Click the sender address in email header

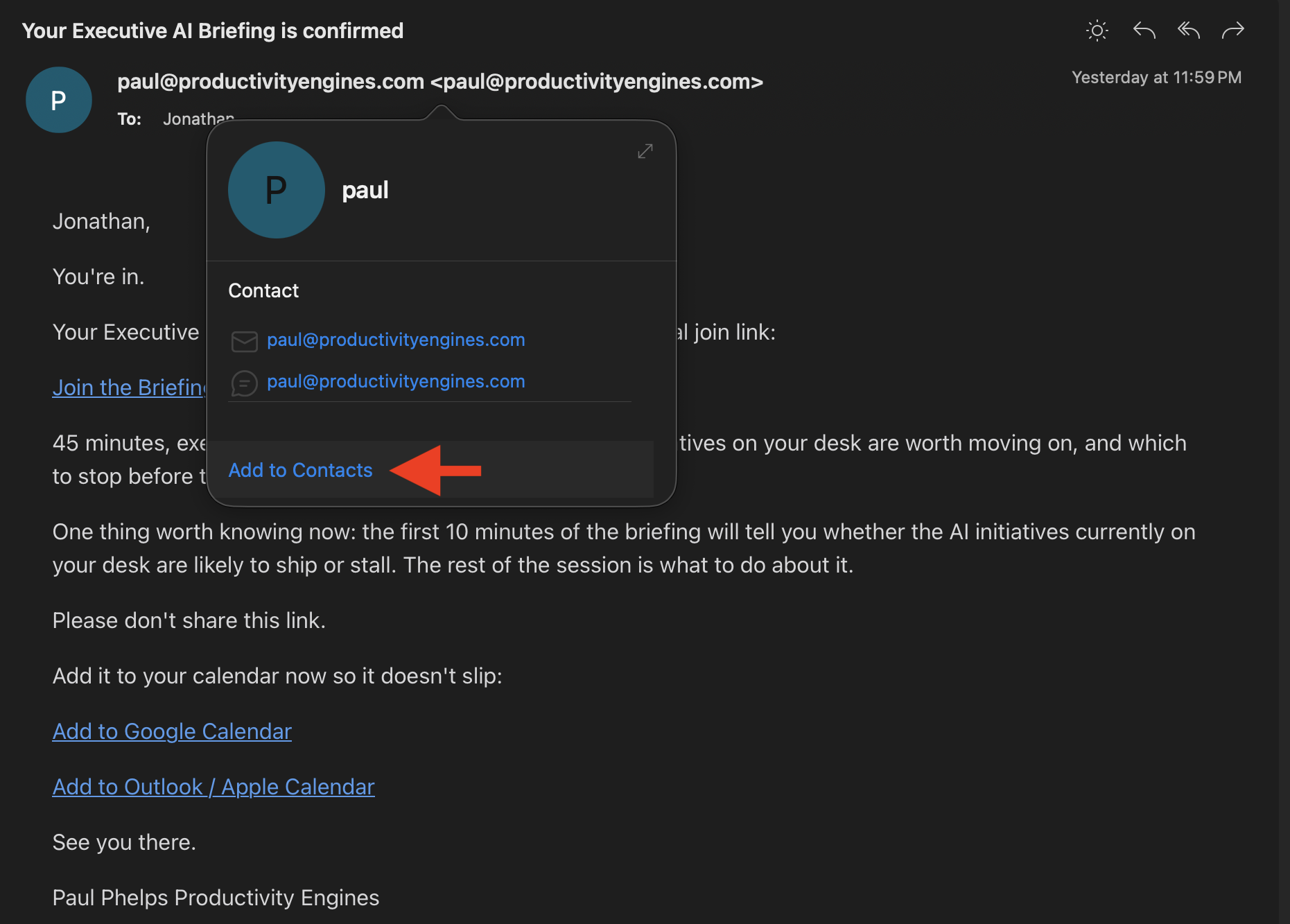(440, 82)
